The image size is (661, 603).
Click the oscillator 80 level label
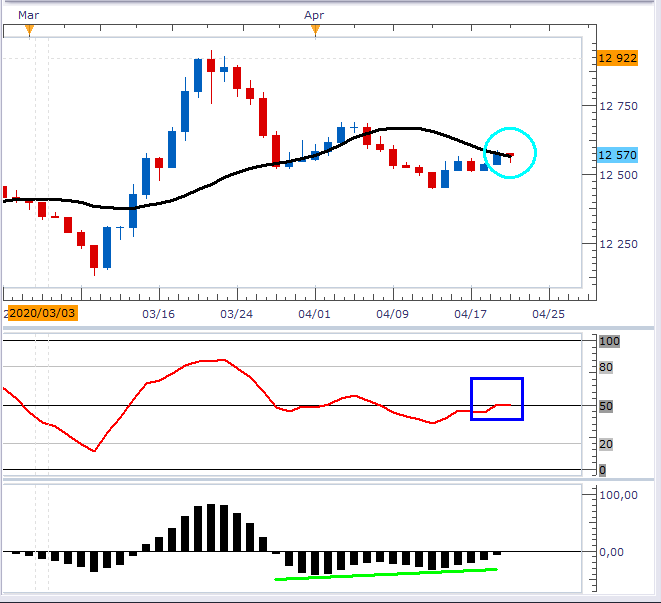pos(606,367)
